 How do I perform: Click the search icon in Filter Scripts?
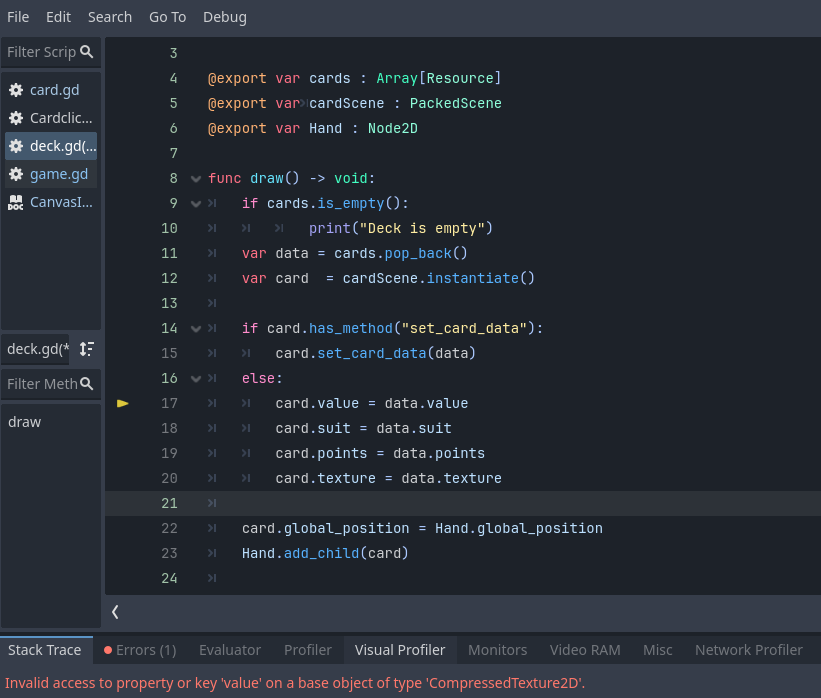tap(87, 52)
